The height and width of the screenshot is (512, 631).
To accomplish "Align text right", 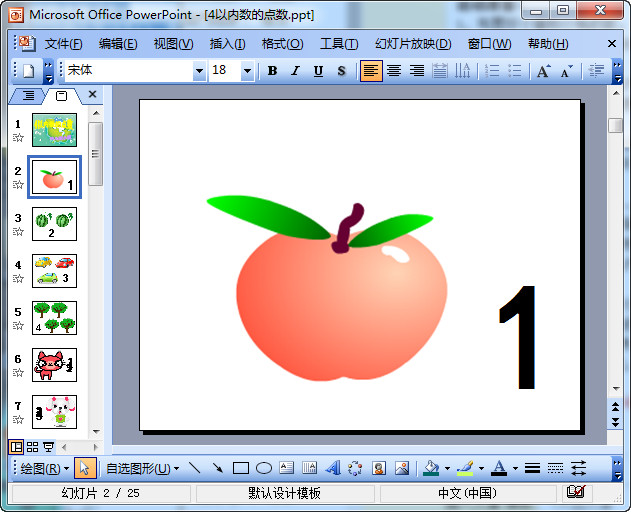I will click(417, 71).
